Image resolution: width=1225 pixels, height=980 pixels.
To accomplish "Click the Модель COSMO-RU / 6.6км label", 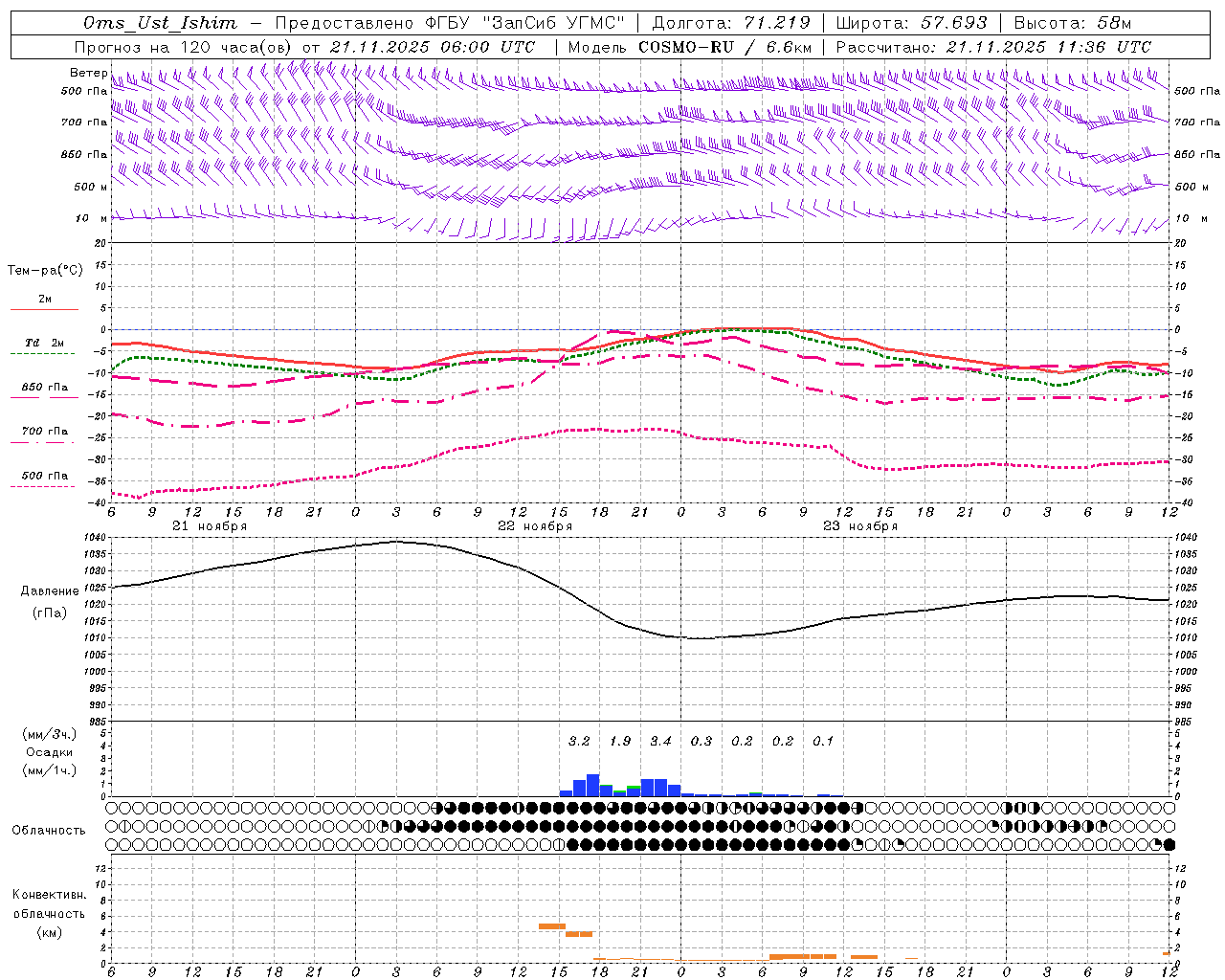I will coord(689,47).
